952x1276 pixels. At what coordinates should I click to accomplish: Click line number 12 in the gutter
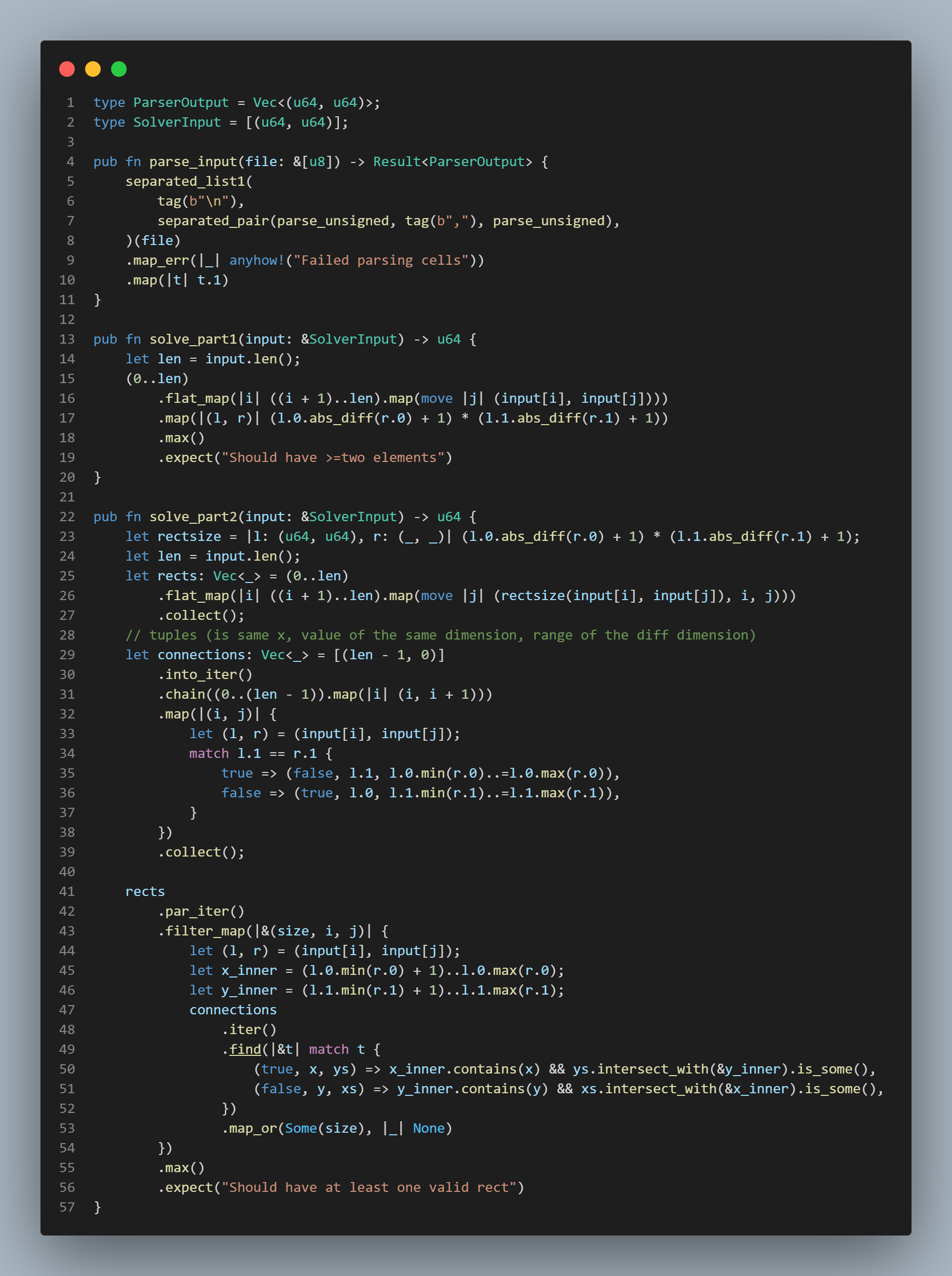point(67,320)
